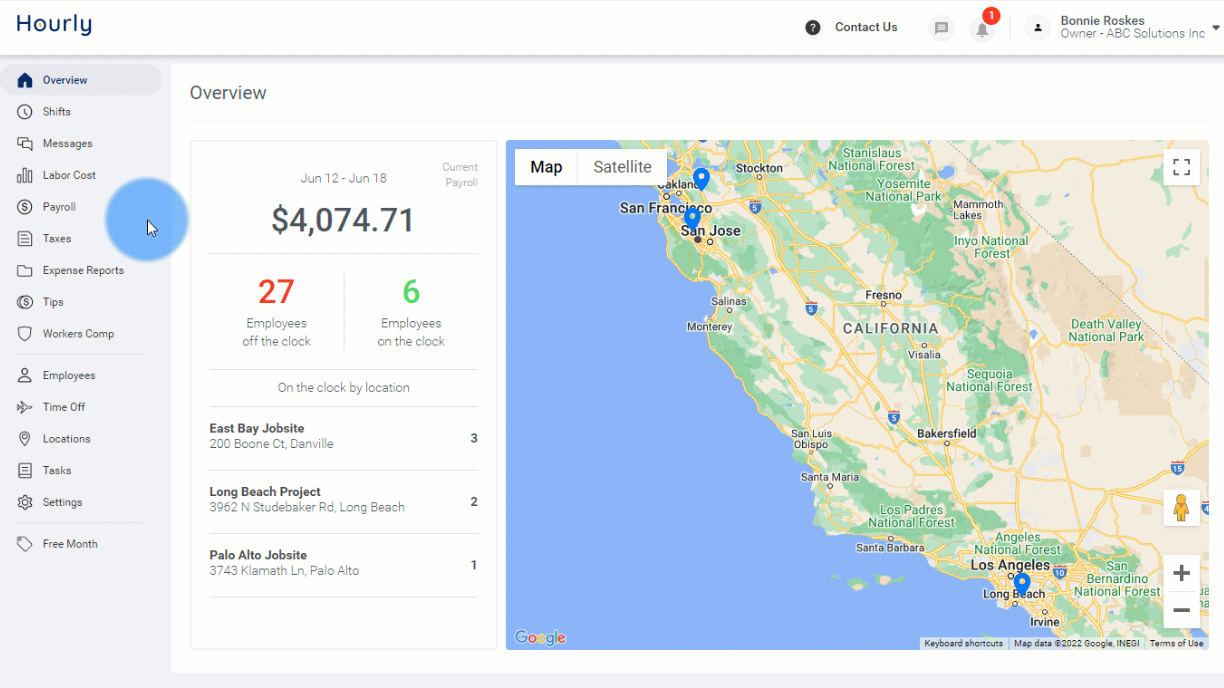
Task: Click the Terms of Use map link
Action: (x=1176, y=643)
